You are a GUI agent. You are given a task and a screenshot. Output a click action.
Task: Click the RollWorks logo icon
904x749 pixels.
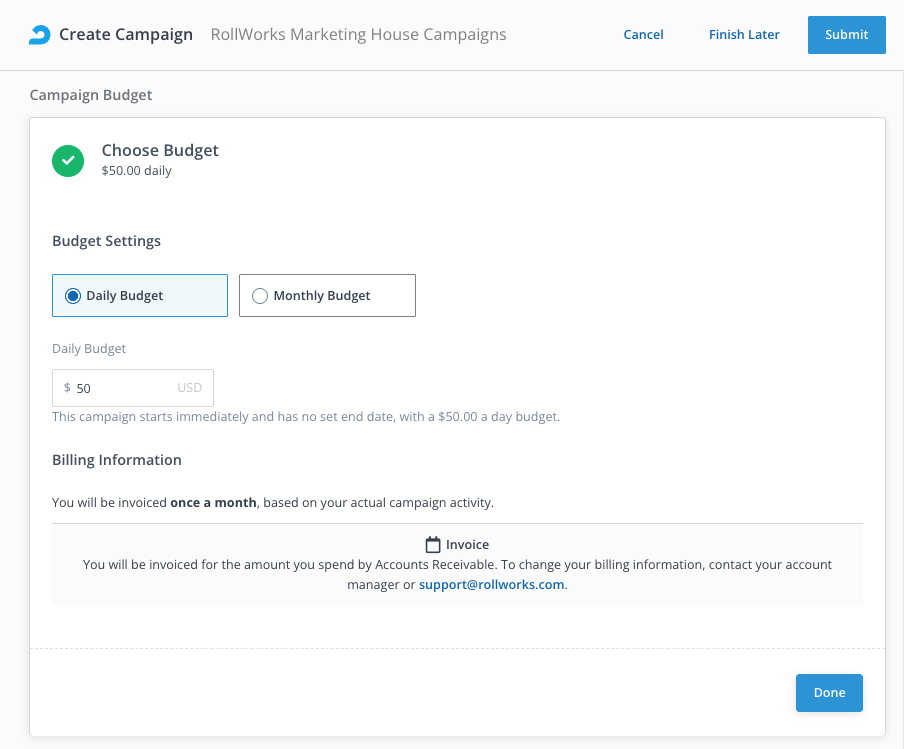[x=38, y=35]
